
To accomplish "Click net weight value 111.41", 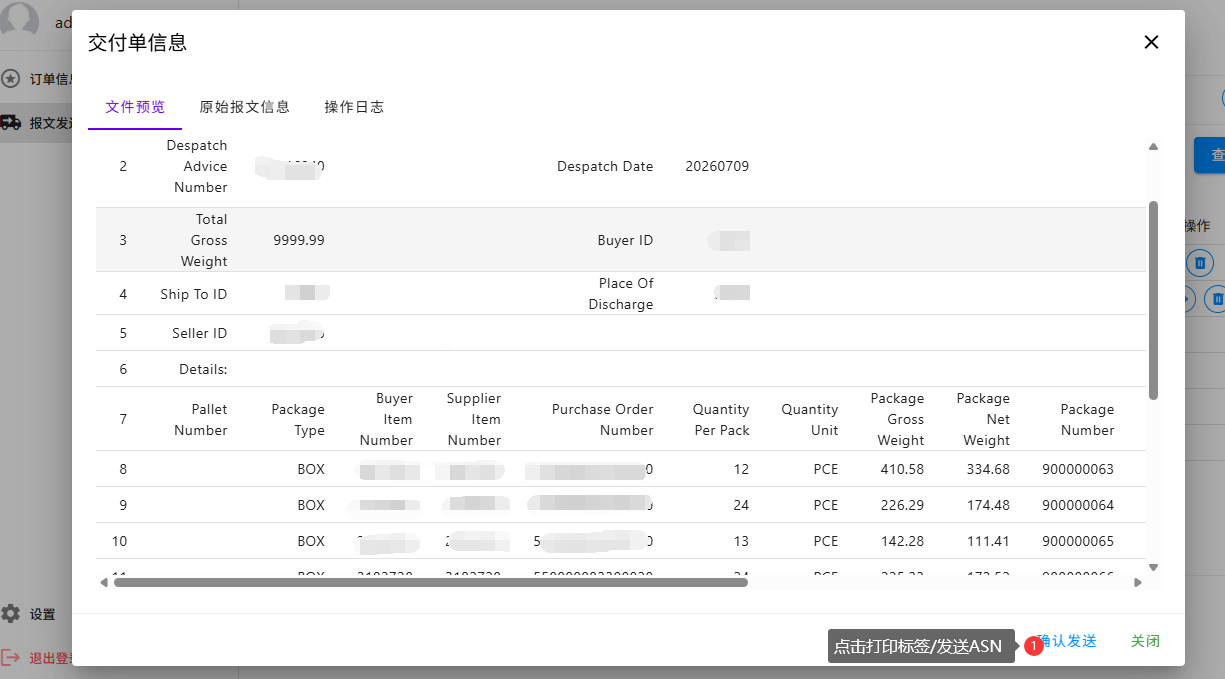I will pos(987,541).
